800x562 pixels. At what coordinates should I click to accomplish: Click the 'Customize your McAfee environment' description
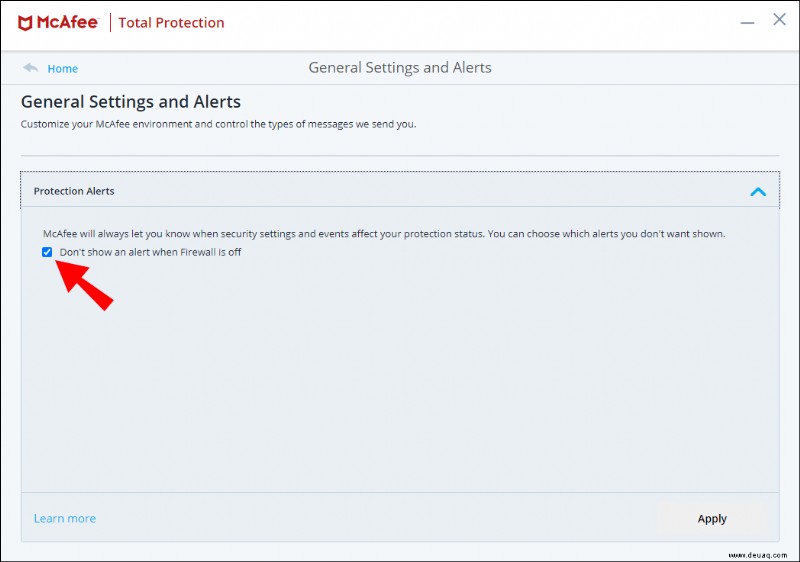[x=218, y=124]
